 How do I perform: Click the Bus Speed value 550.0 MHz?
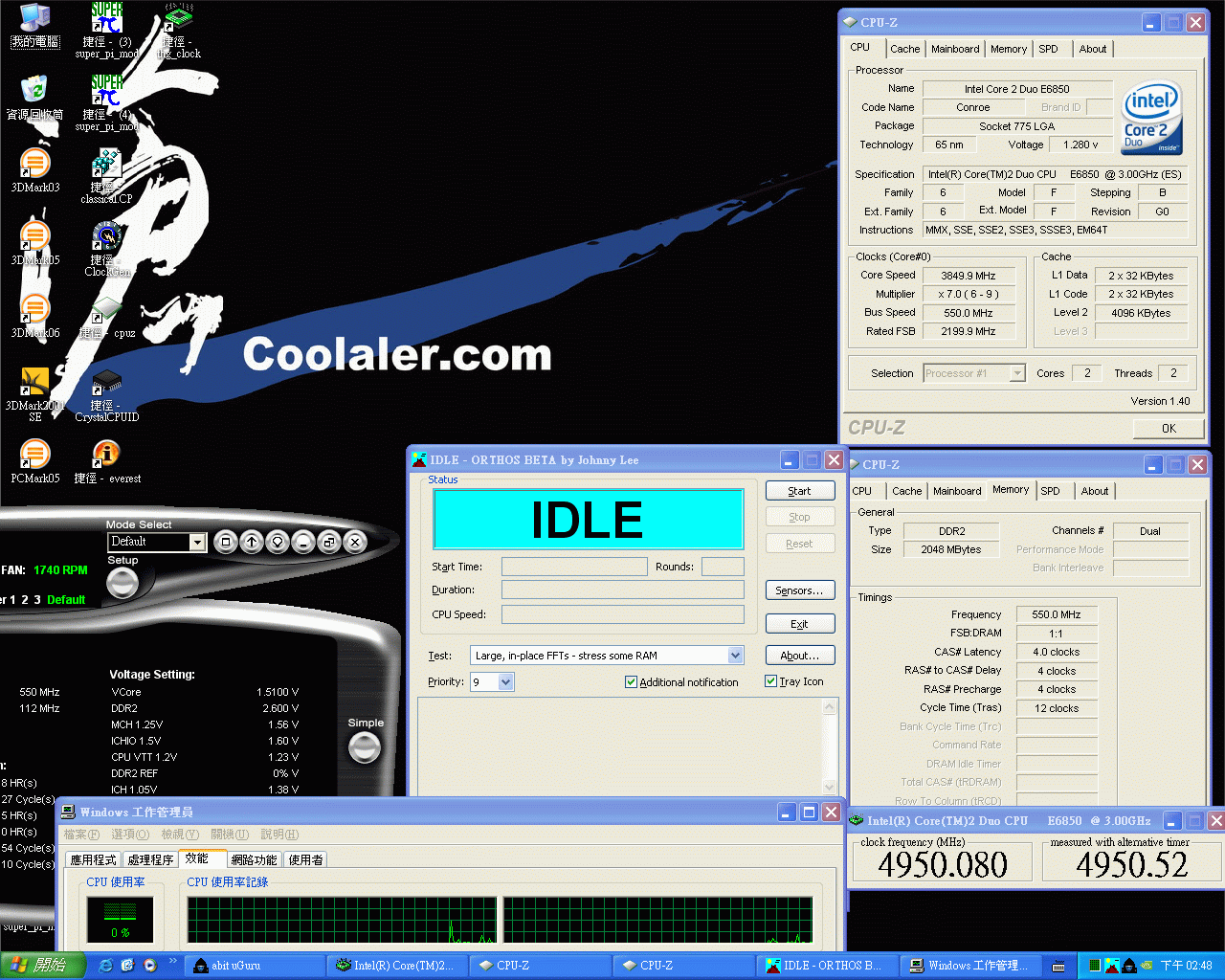[x=969, y=313]
